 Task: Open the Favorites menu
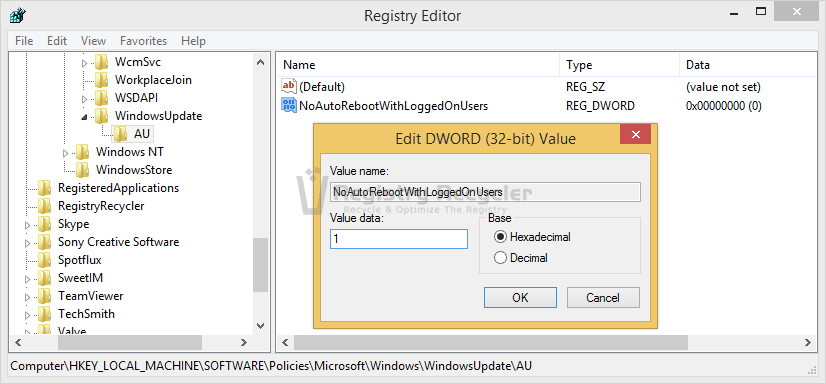[x=143, y=41]
